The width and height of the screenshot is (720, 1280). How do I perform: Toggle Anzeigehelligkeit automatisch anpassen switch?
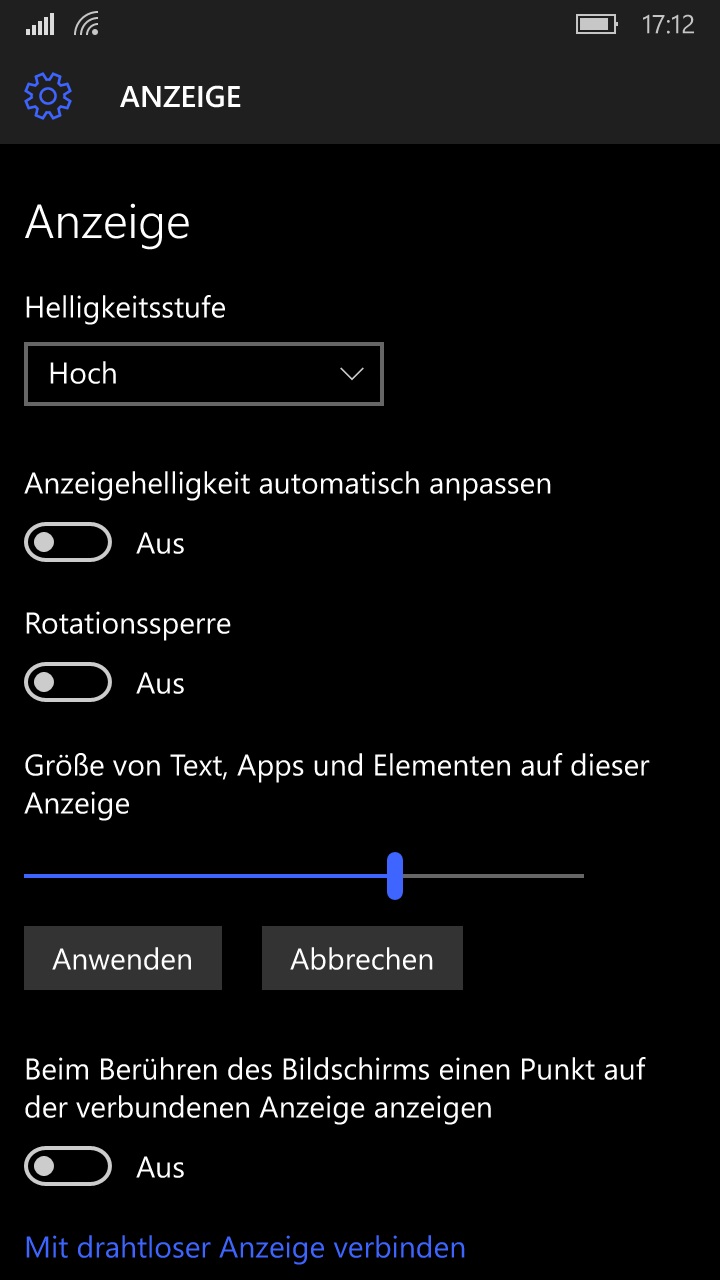(x=68, y=543)
